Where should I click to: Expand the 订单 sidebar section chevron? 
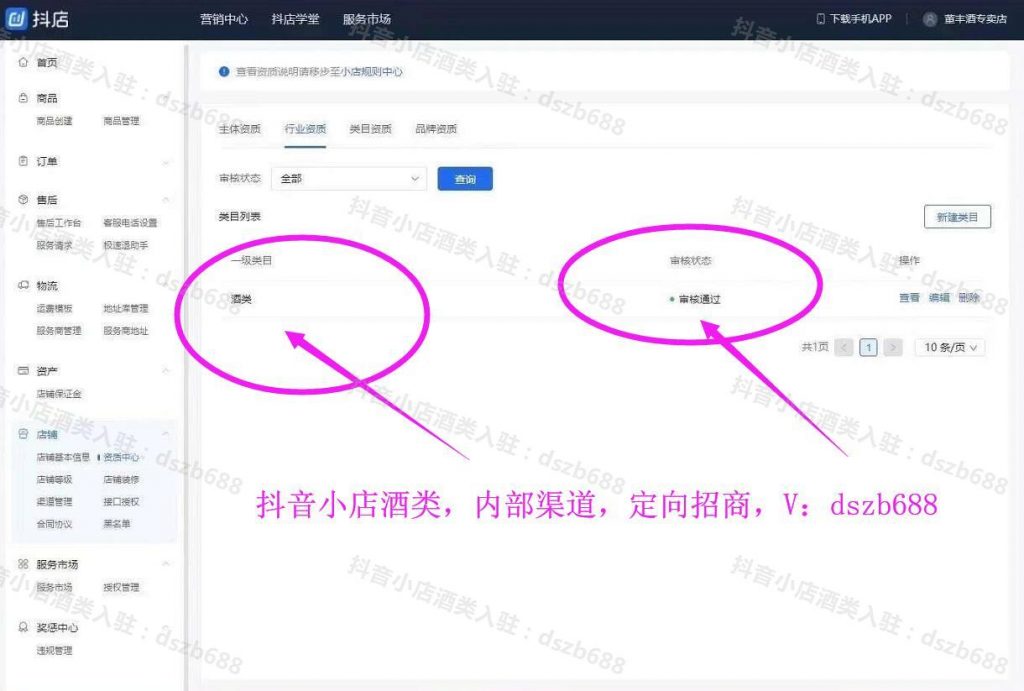[x=166, y=162]
